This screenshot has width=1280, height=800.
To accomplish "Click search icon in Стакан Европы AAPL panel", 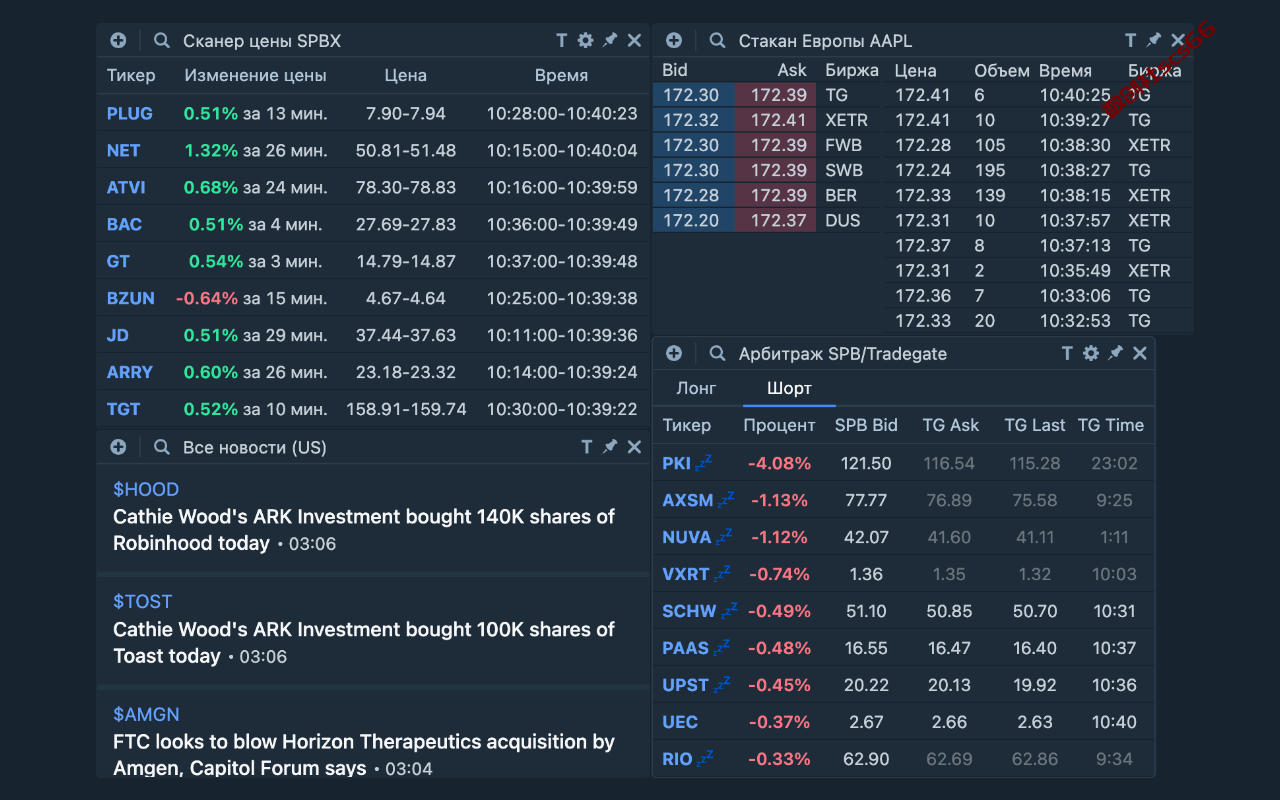I will click(718, 40).
